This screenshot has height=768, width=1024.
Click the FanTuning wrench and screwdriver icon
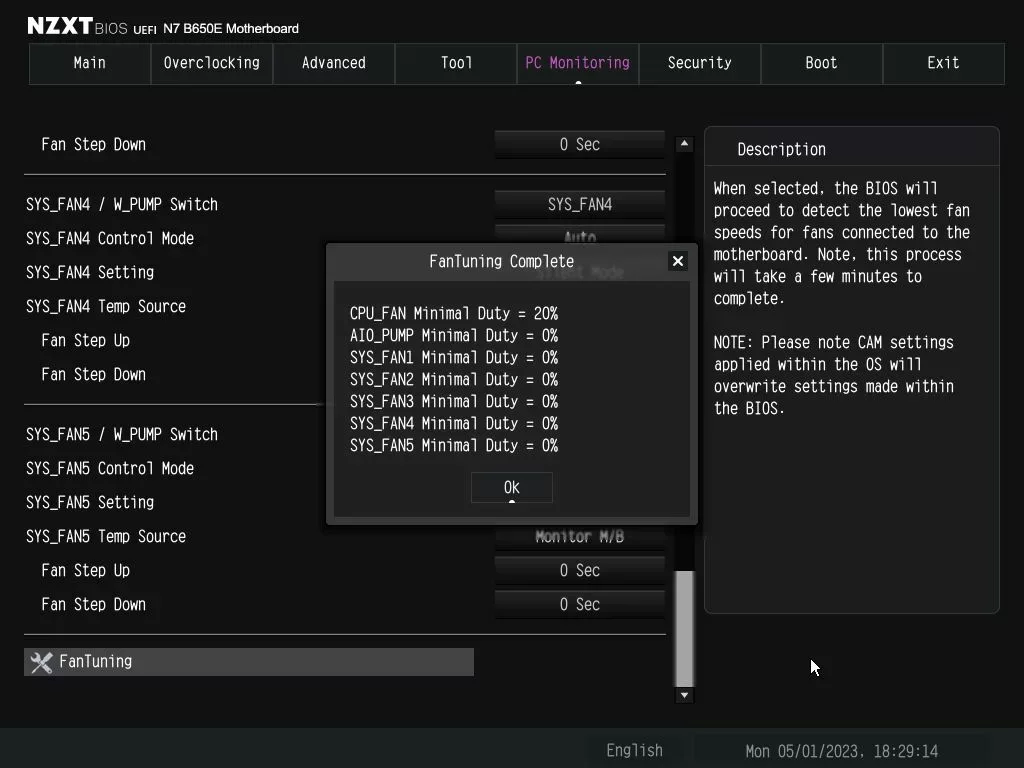pyautogui.click(x=40, y=661)
